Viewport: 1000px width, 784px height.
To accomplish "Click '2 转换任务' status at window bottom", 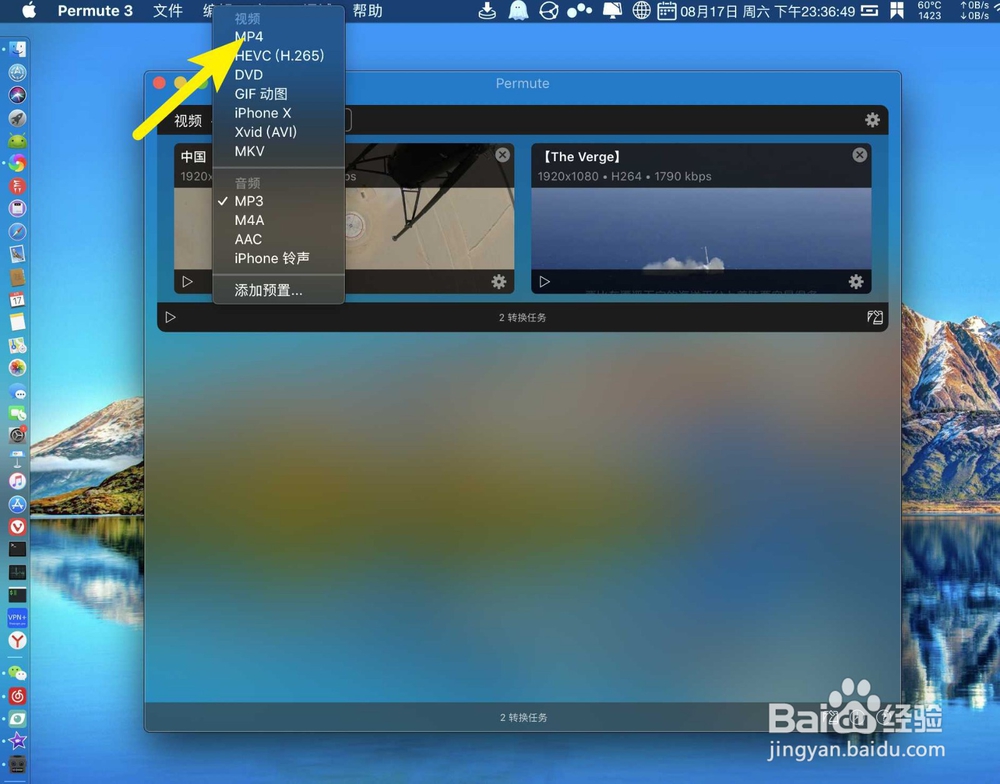I will point(524,718).
